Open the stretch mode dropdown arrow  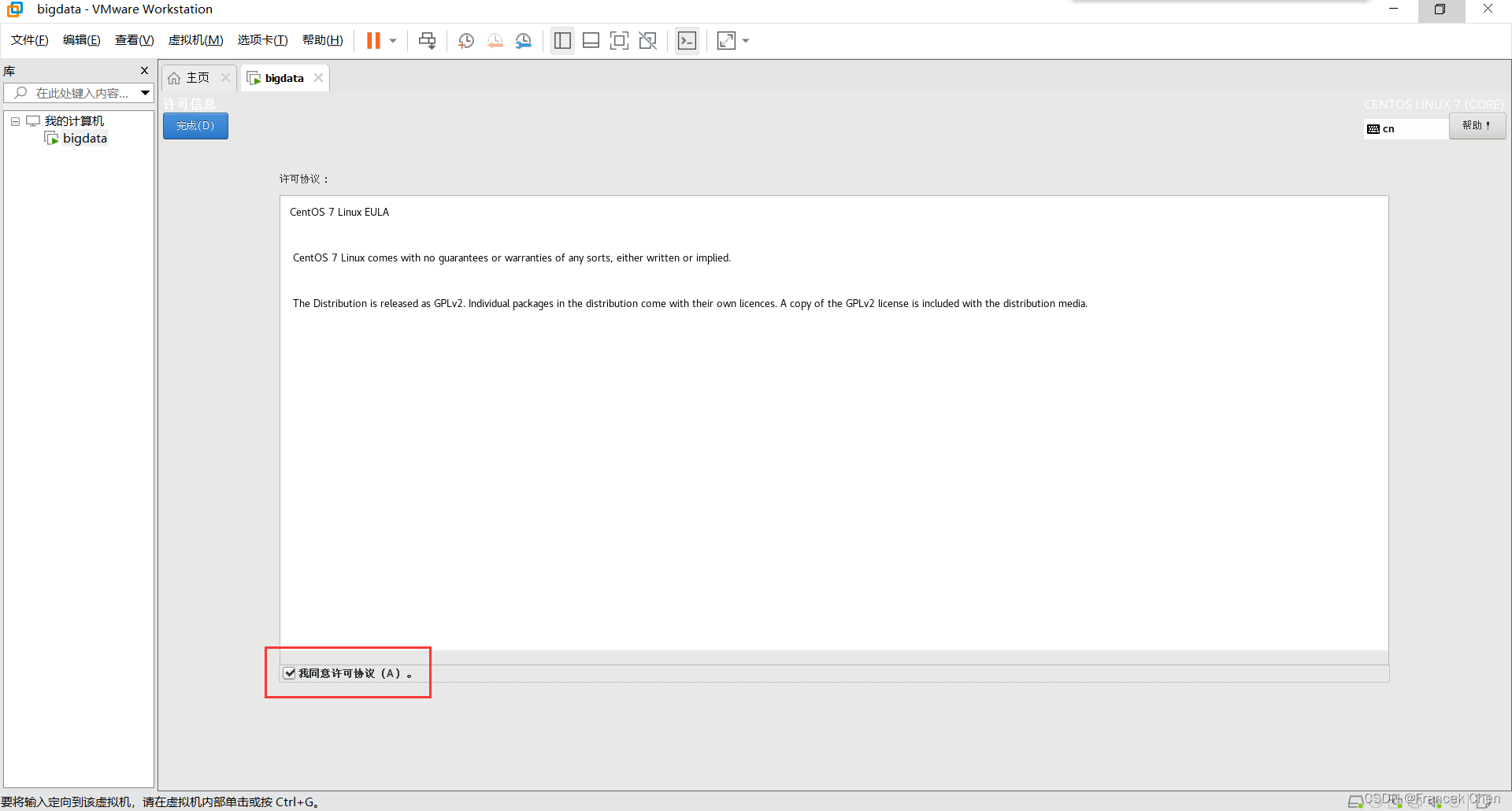click(746, 41)
